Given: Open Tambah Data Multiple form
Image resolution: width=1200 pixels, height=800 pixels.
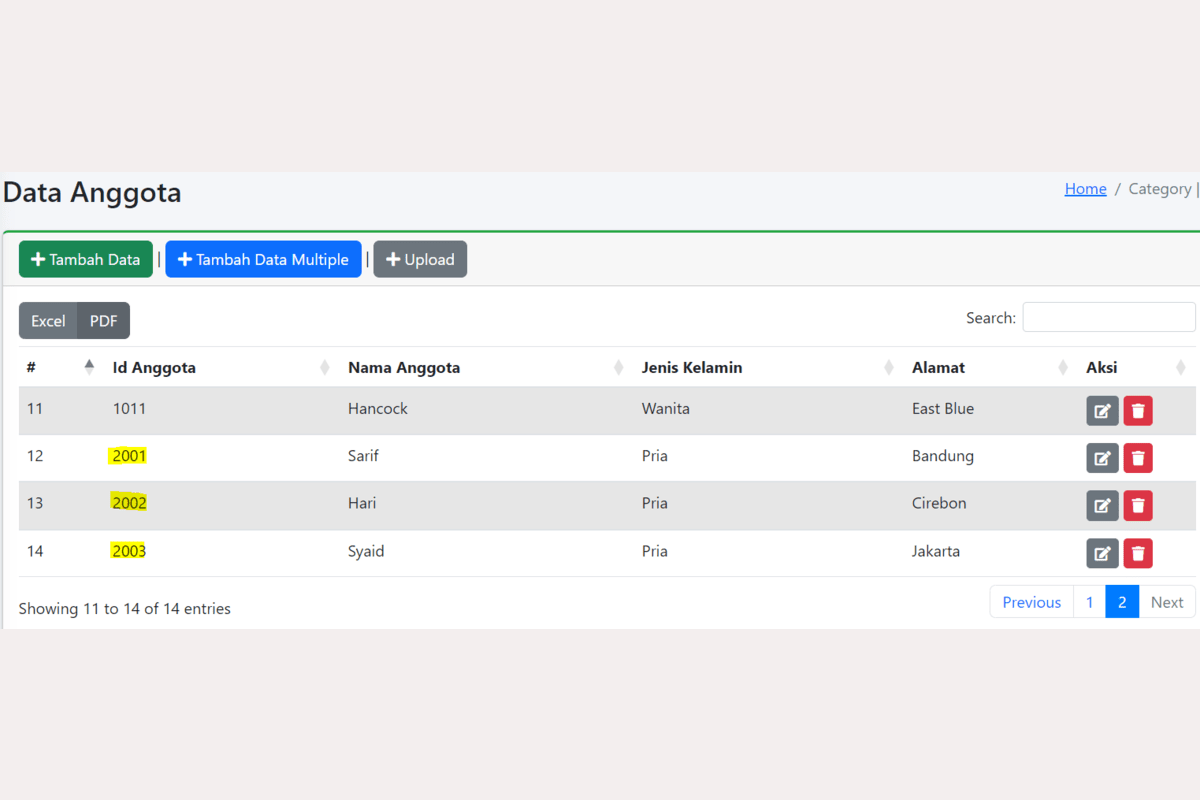Looking at the screenshot, I should click(x=263, y=259).
